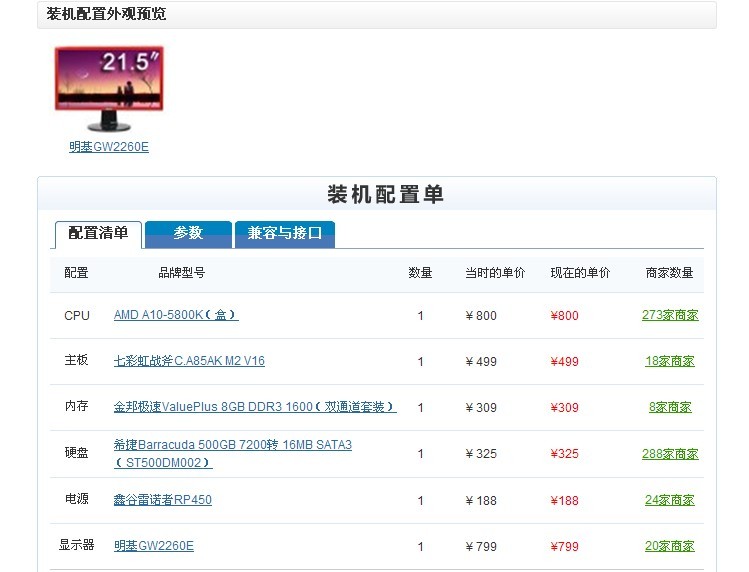Click the 品牌型号 column header

pyautogui.click(x=182, y=273)
